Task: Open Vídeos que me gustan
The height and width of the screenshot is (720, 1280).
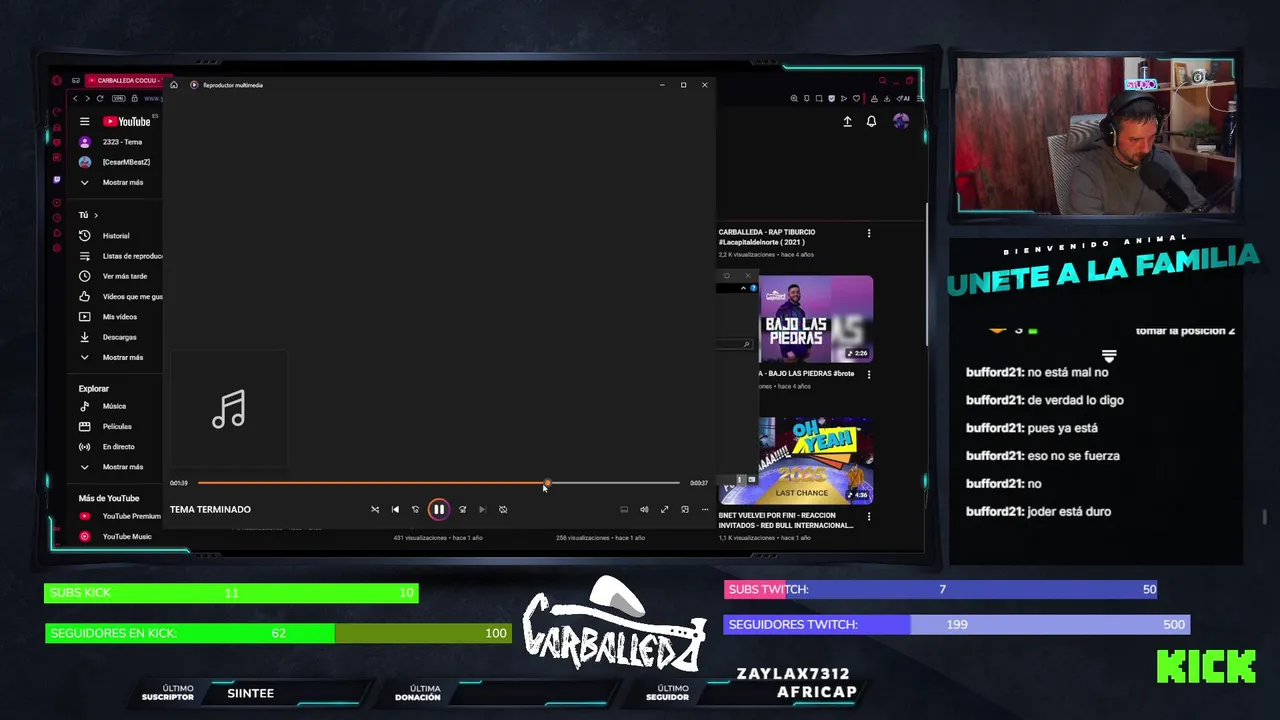Action: pos(120,296)
